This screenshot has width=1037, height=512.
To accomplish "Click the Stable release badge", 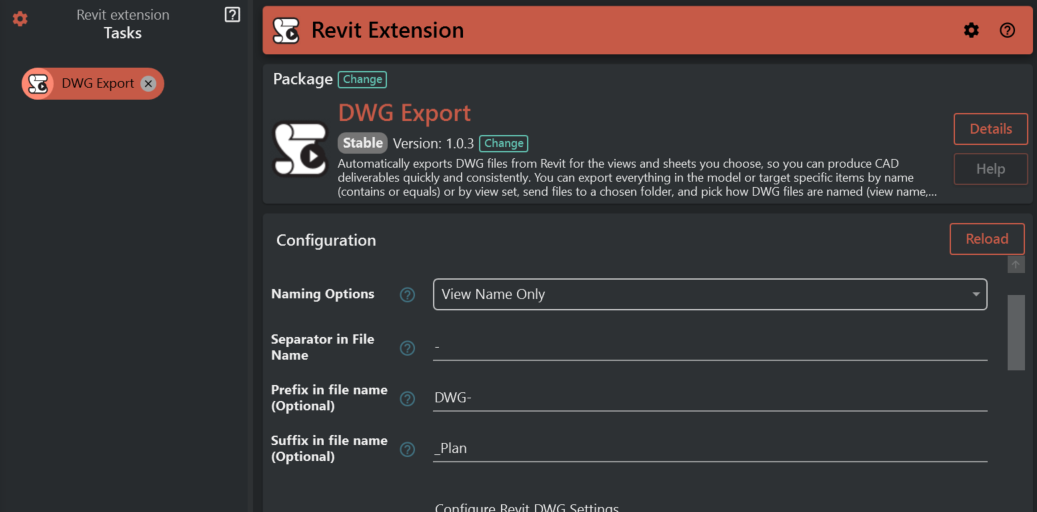I will [362, 143].
